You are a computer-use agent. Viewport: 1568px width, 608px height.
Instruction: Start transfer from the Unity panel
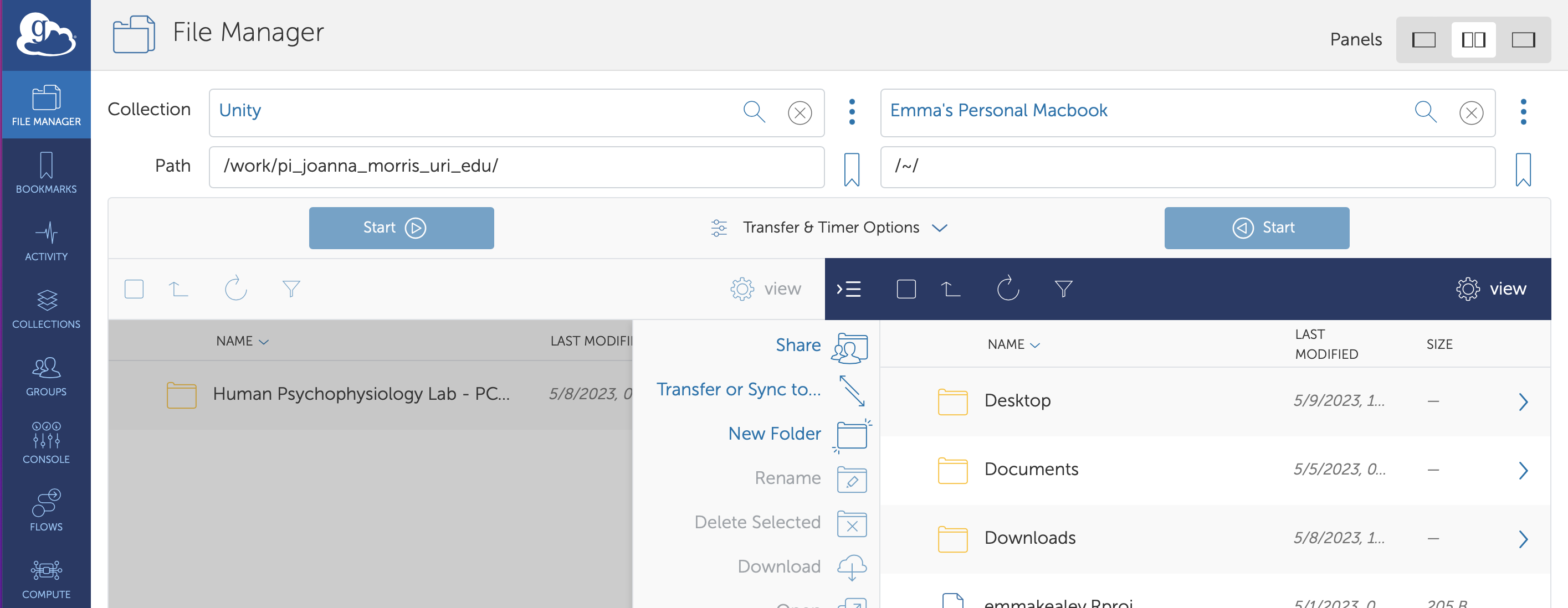[402, 228]
